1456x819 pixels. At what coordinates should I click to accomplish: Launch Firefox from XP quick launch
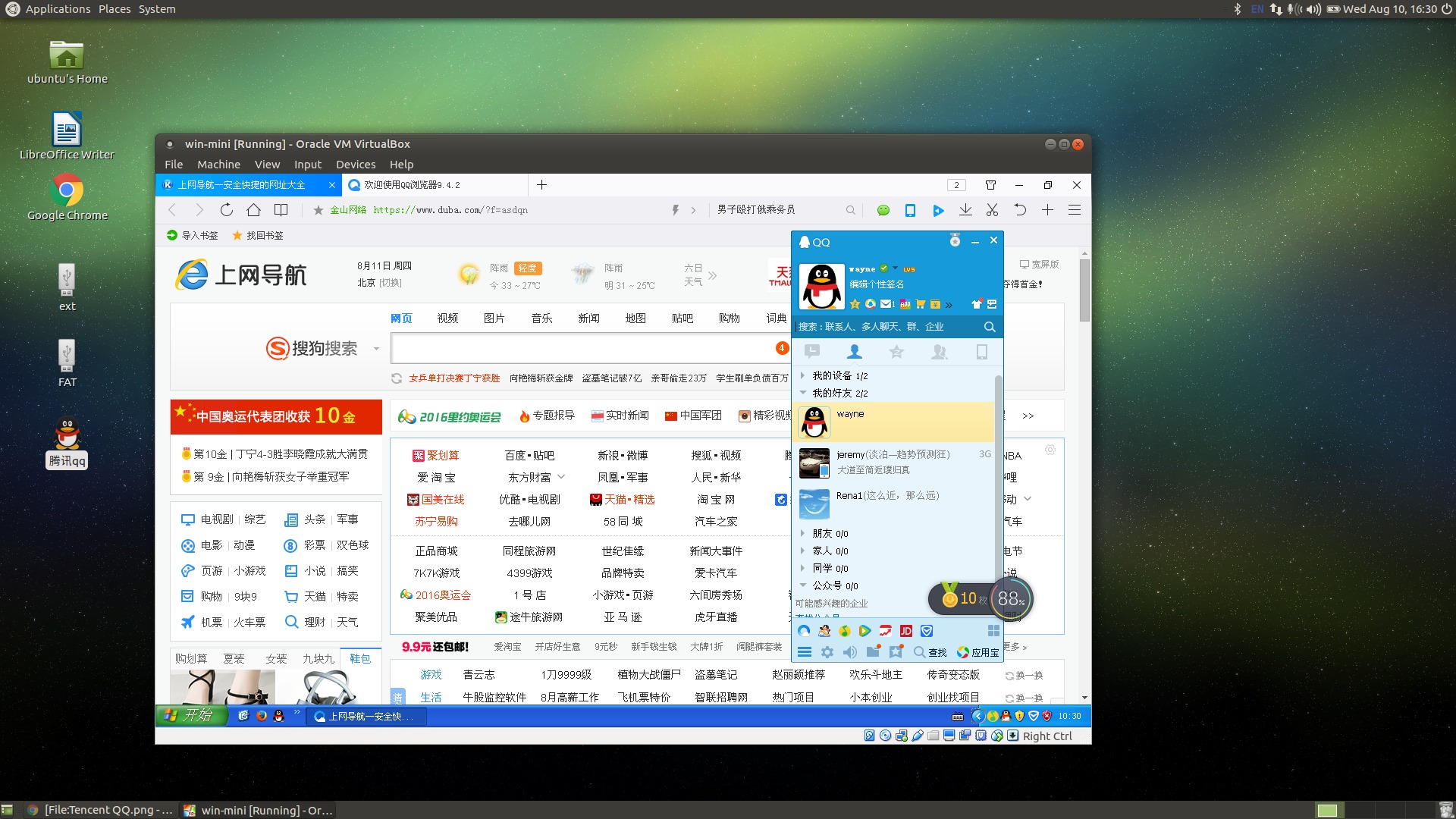pos(261,716)
